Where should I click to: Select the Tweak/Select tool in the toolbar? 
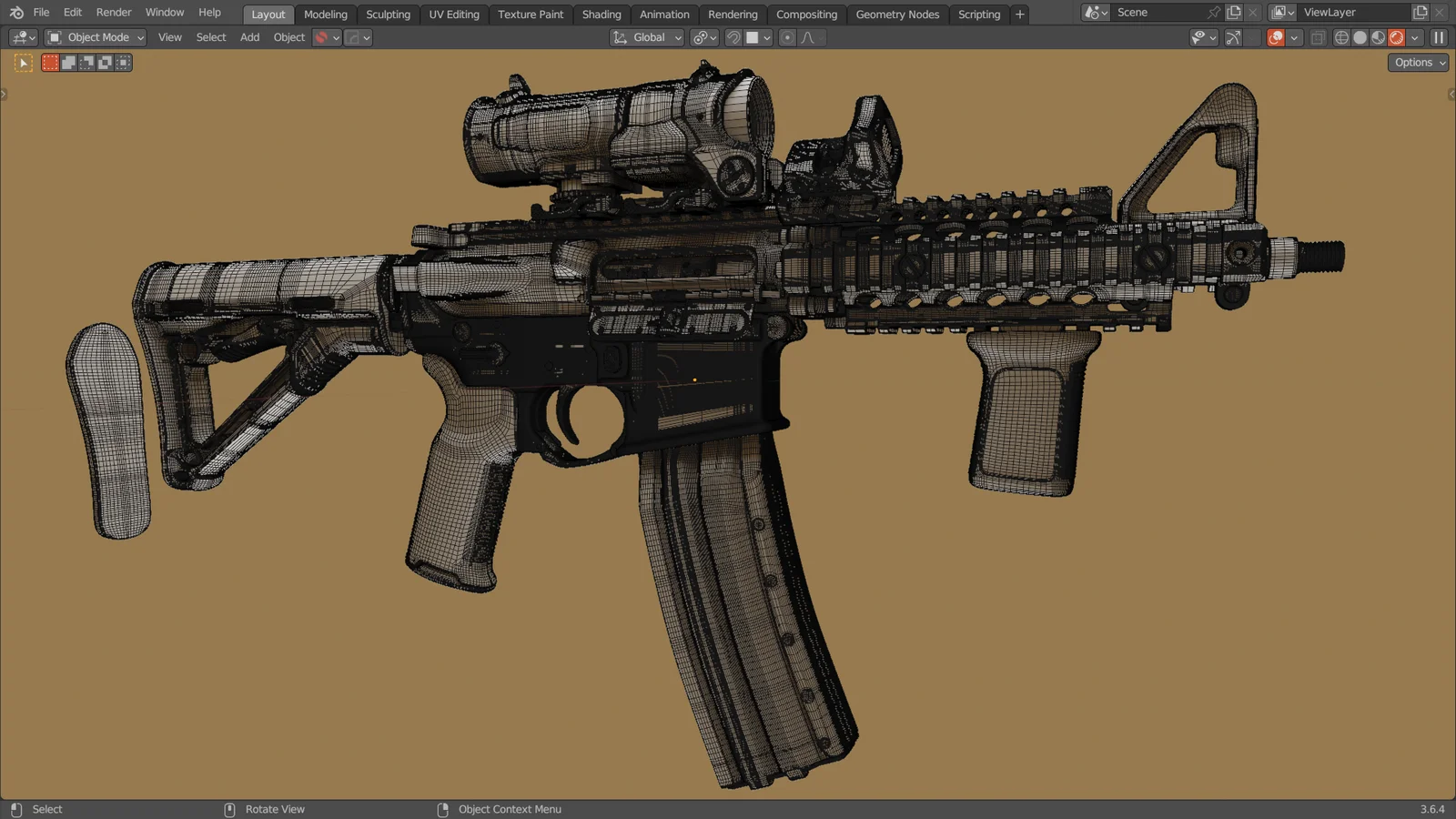[x=22, y=62]
